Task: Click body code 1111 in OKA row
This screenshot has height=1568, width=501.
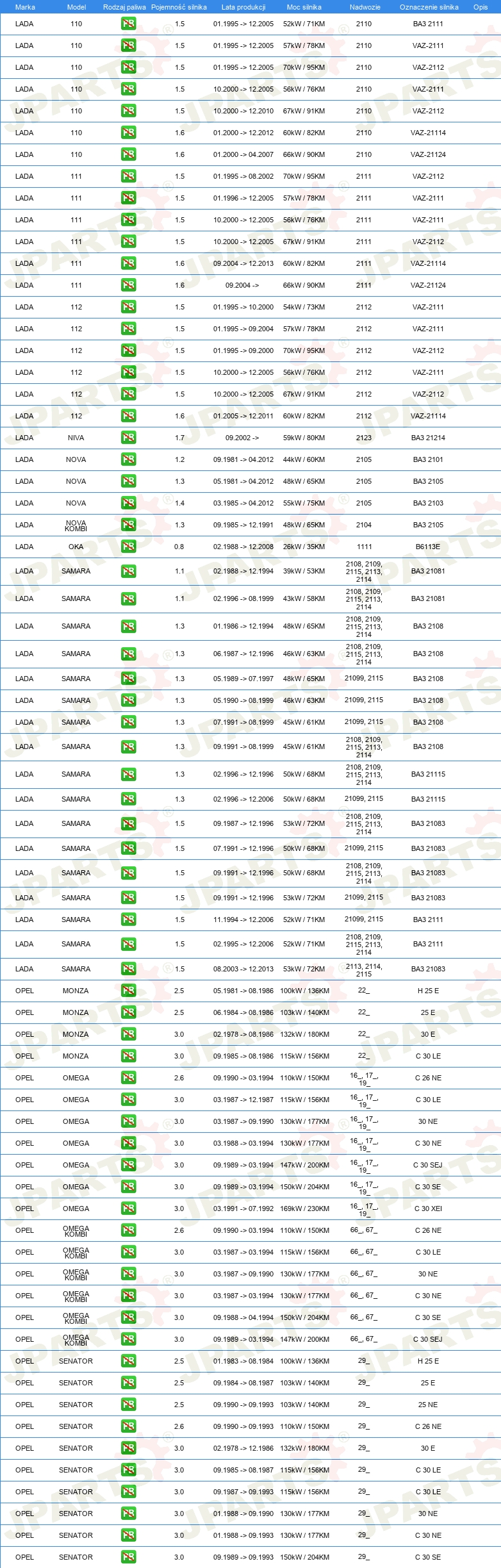Action: tap(364, 547)
